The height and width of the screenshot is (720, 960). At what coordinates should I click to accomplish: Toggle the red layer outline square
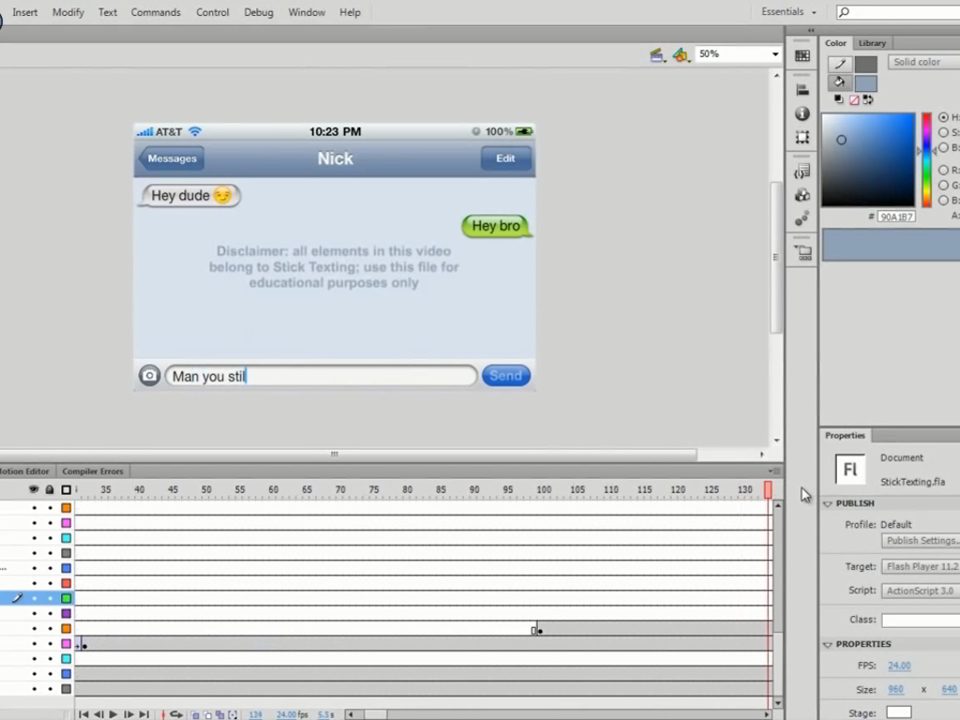66,583
